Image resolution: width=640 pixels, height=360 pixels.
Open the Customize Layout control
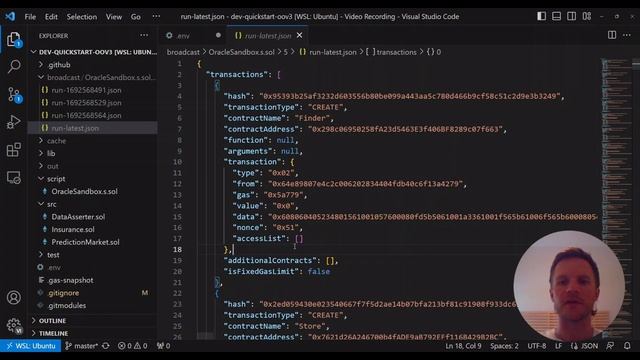pyautogui.click(x=587, y=16)
